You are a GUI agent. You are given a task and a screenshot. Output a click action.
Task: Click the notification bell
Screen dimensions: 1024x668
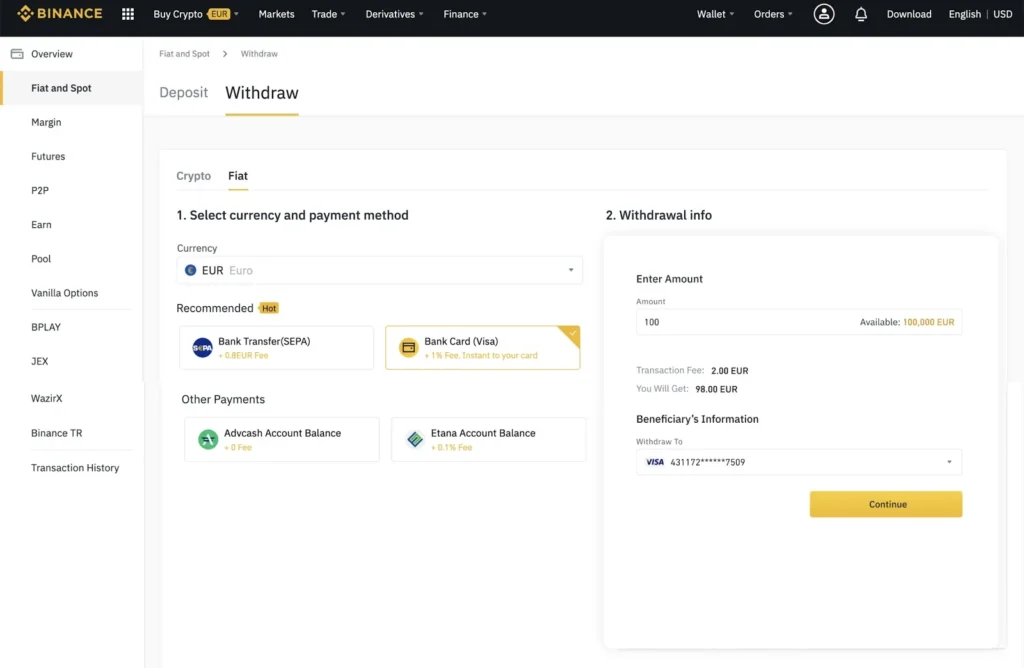pos(860,13)
